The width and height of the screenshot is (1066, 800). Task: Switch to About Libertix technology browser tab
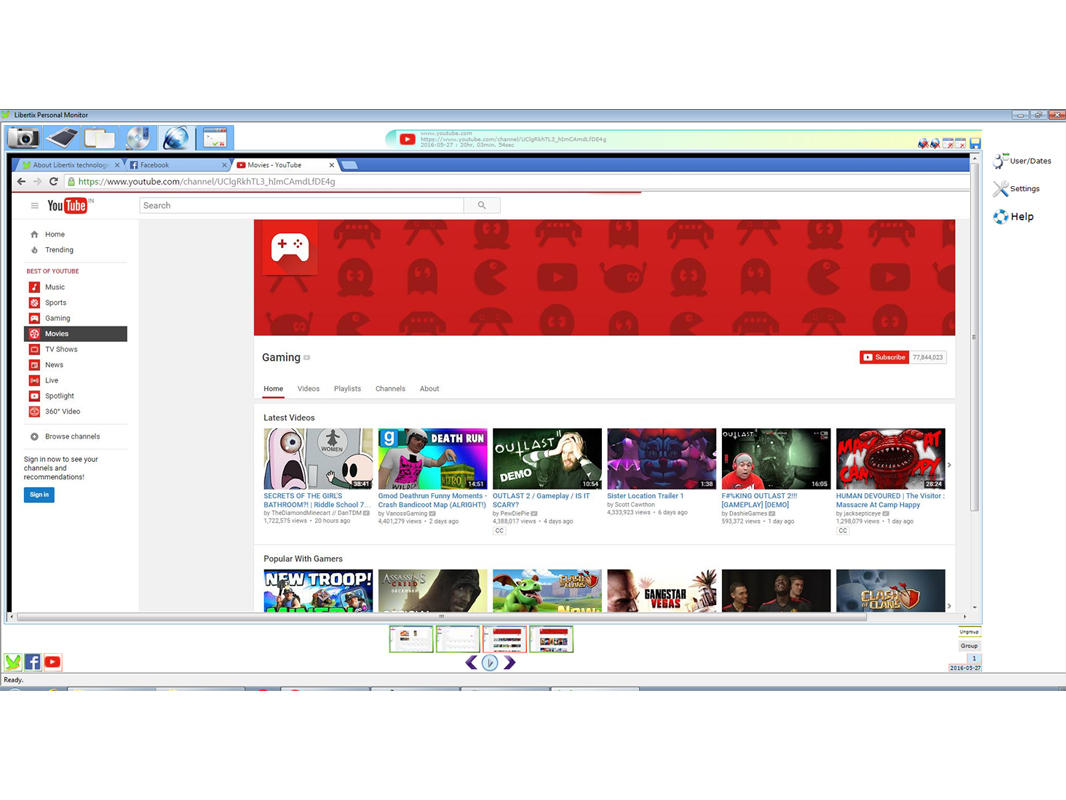pos(71,165)
